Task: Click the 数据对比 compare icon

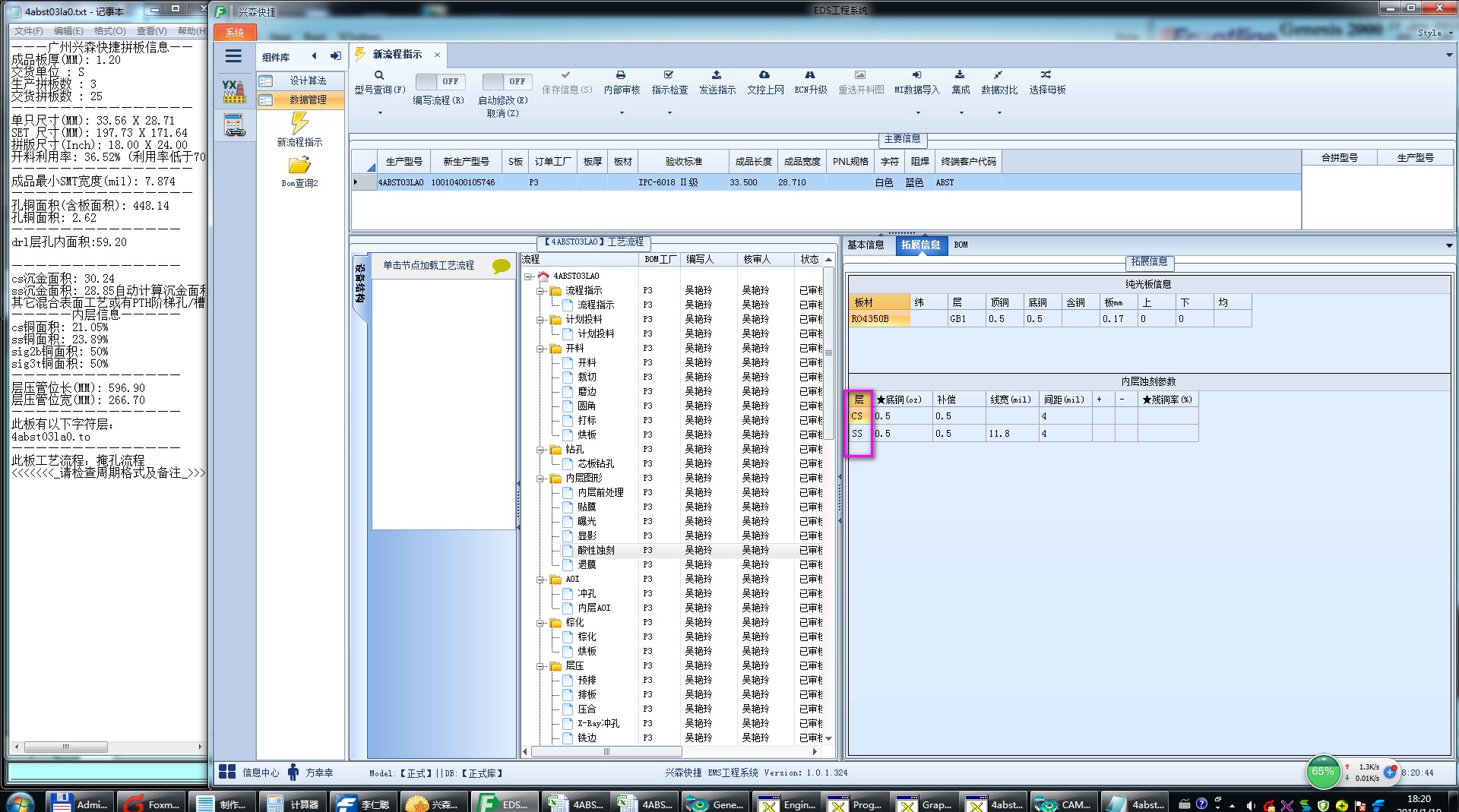Action: [999, 75]
